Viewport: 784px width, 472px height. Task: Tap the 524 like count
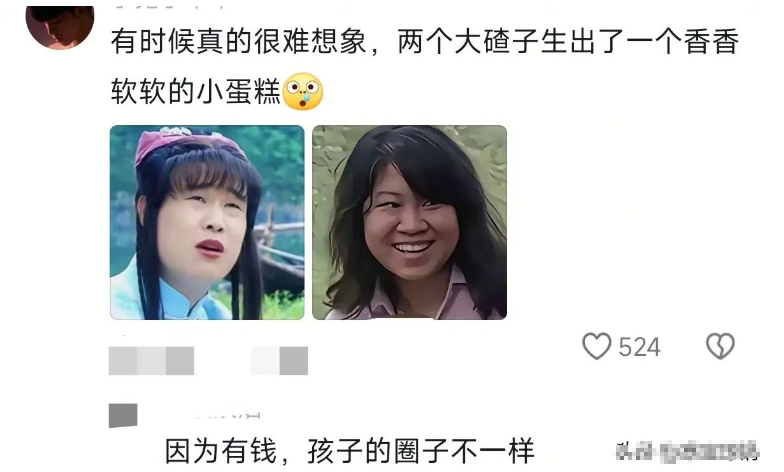[640, 347]
